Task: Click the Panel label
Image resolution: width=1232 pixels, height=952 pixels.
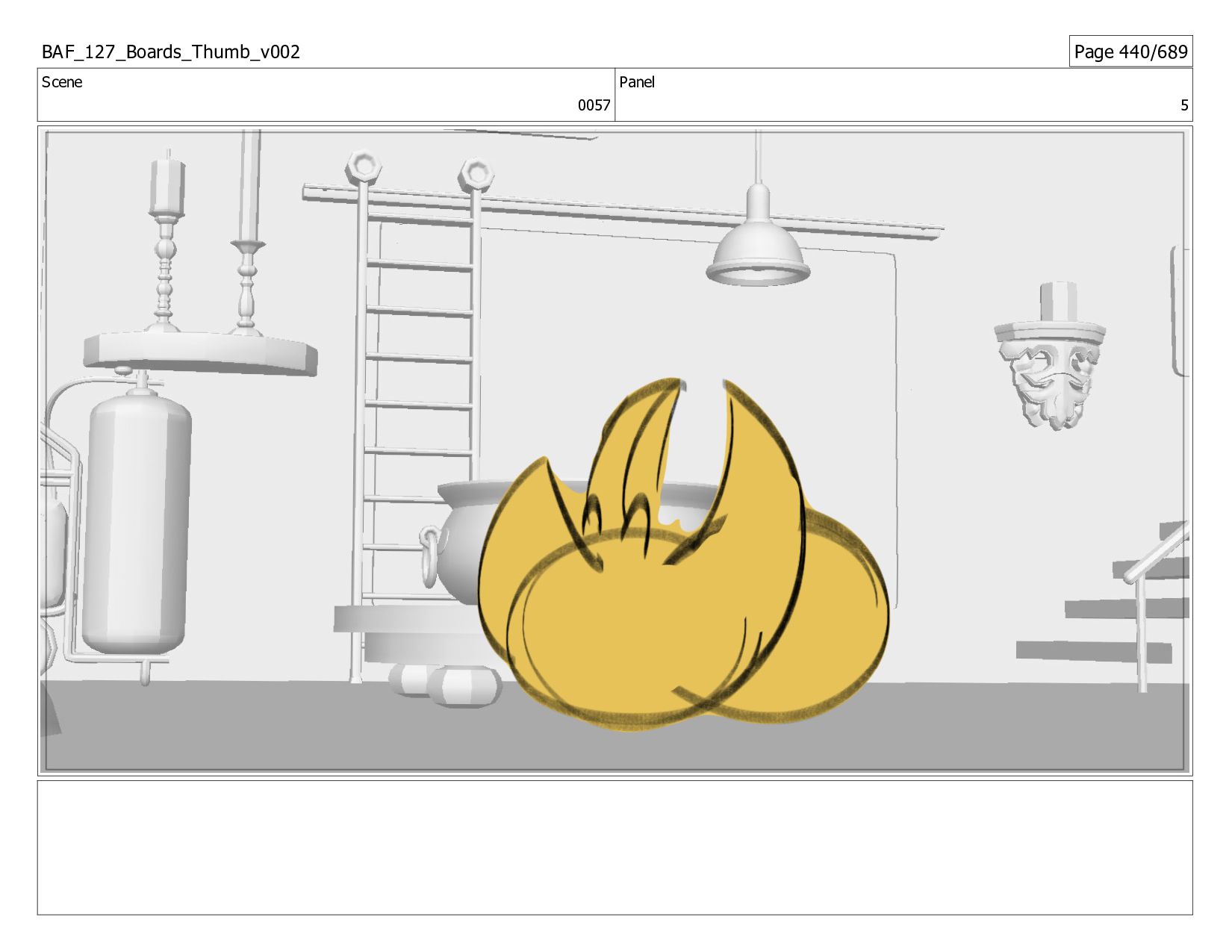Action: (637, 82)
